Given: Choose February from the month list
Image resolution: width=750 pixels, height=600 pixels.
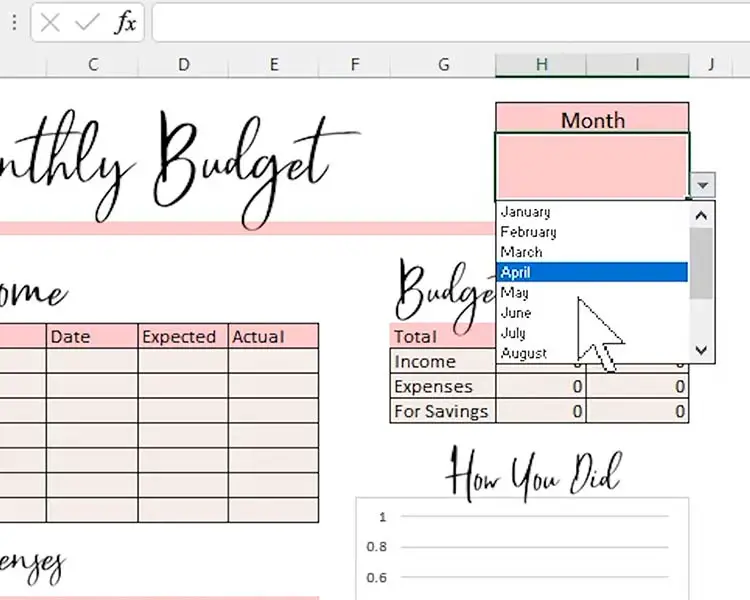Looking at the screenshot, I should tap(592, 232).
